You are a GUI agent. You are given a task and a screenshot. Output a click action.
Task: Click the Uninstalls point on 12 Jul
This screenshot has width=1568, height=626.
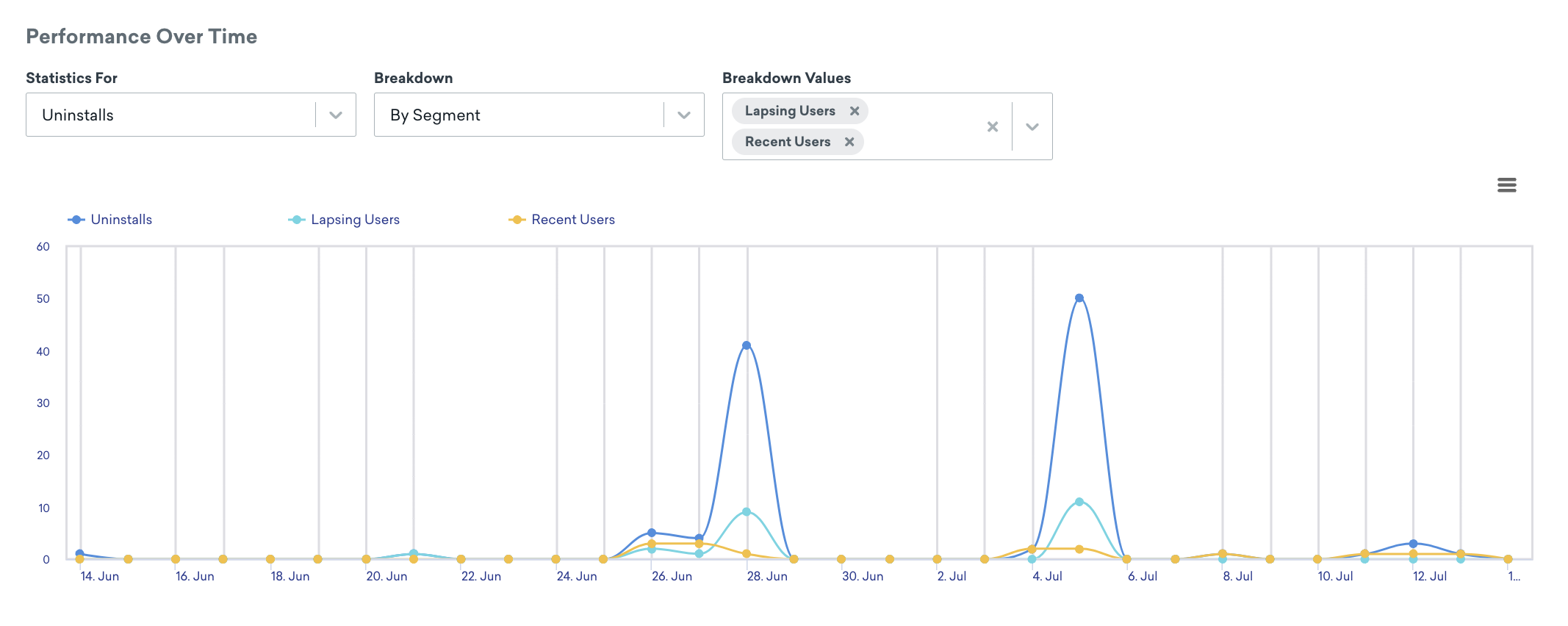[x=1413, y=544]
